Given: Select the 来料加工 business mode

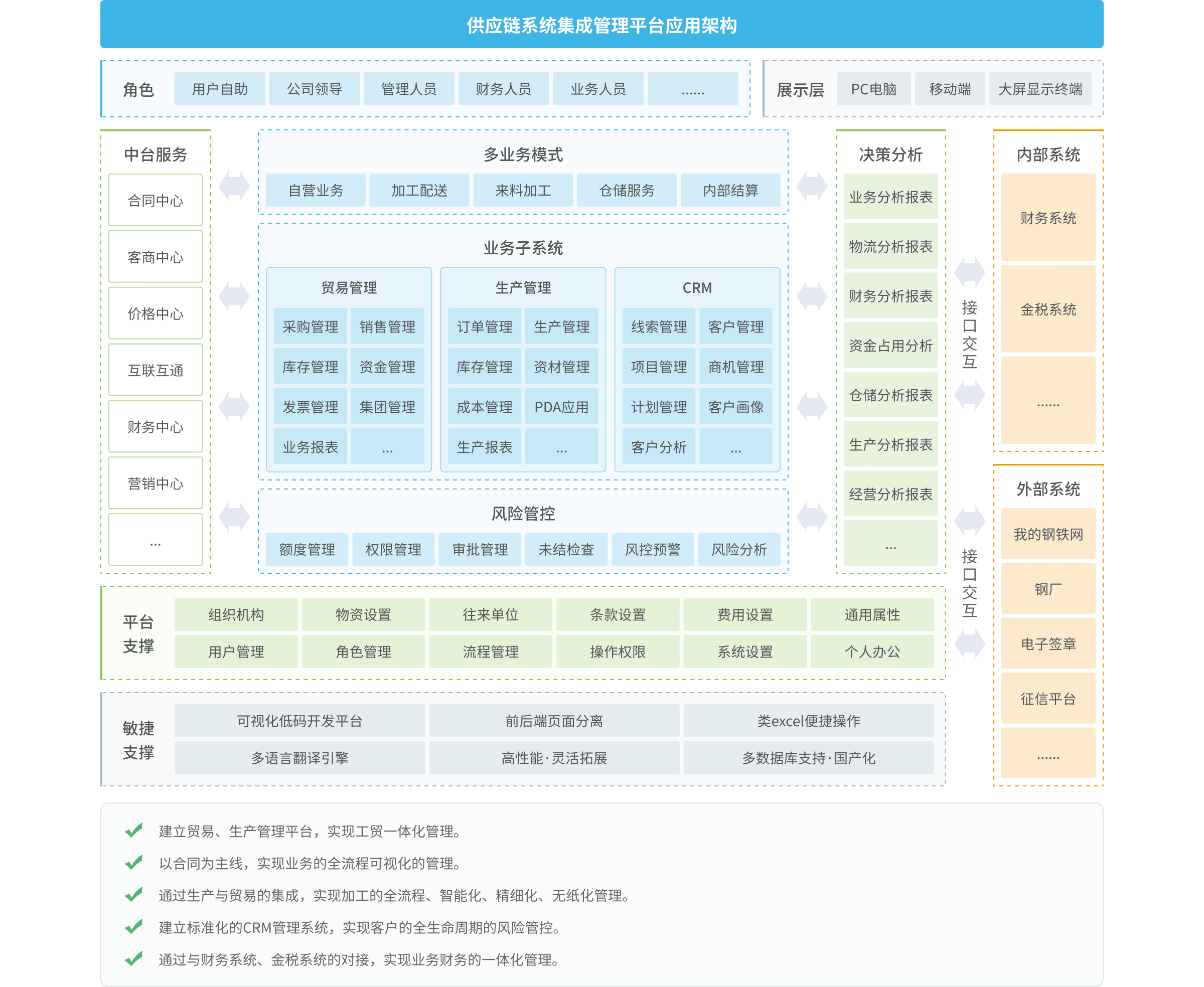Looking at the screenshot, I should (523, 191).
